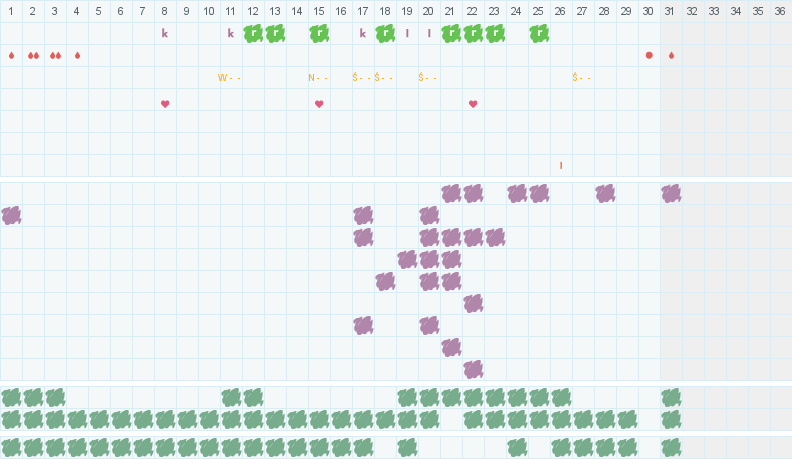Open the green r mark on day 25
This screenshot has height=459, width=792.
(x=539, y=34)
